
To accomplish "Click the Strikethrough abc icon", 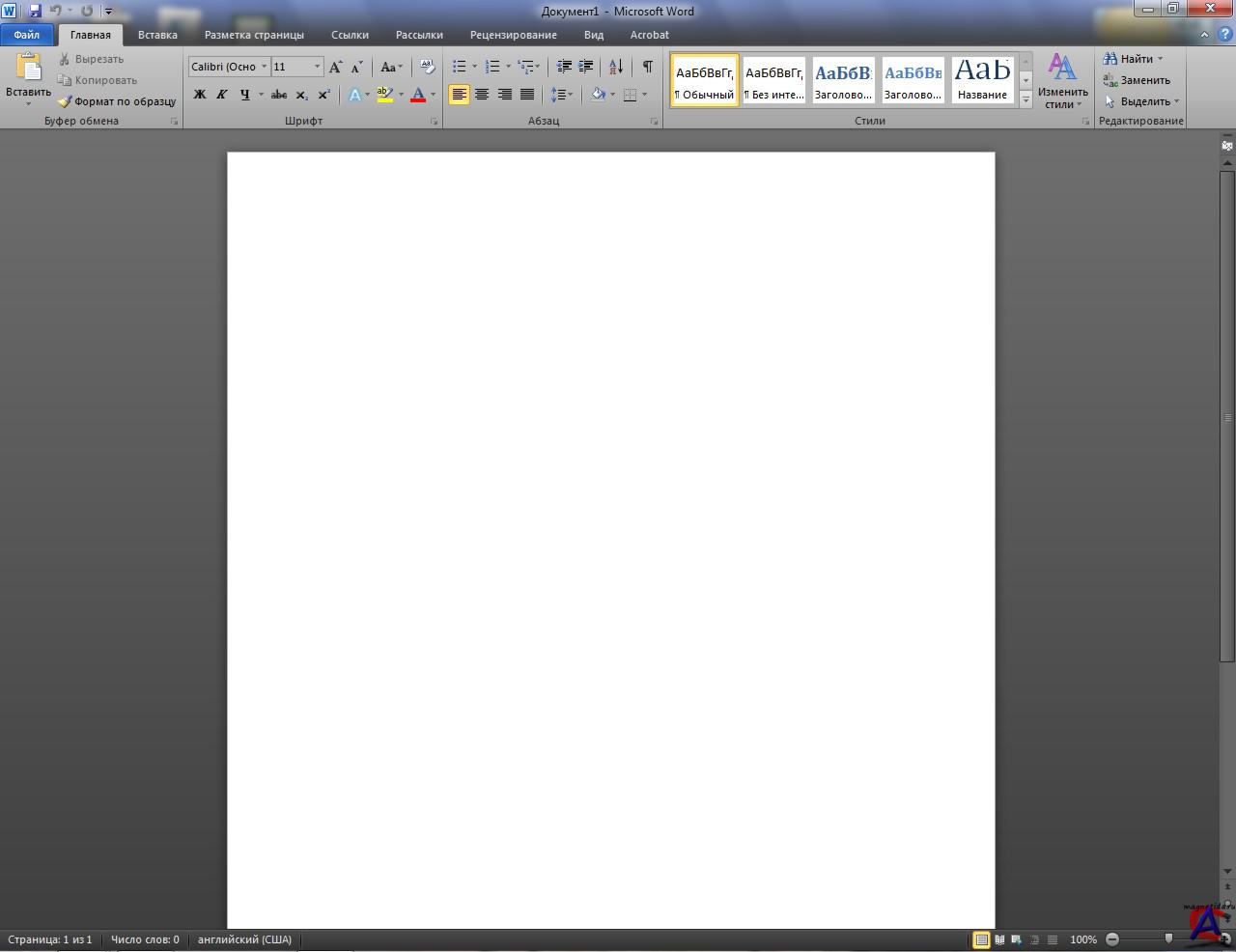I will pyautogui.click(x=279, y=95).
